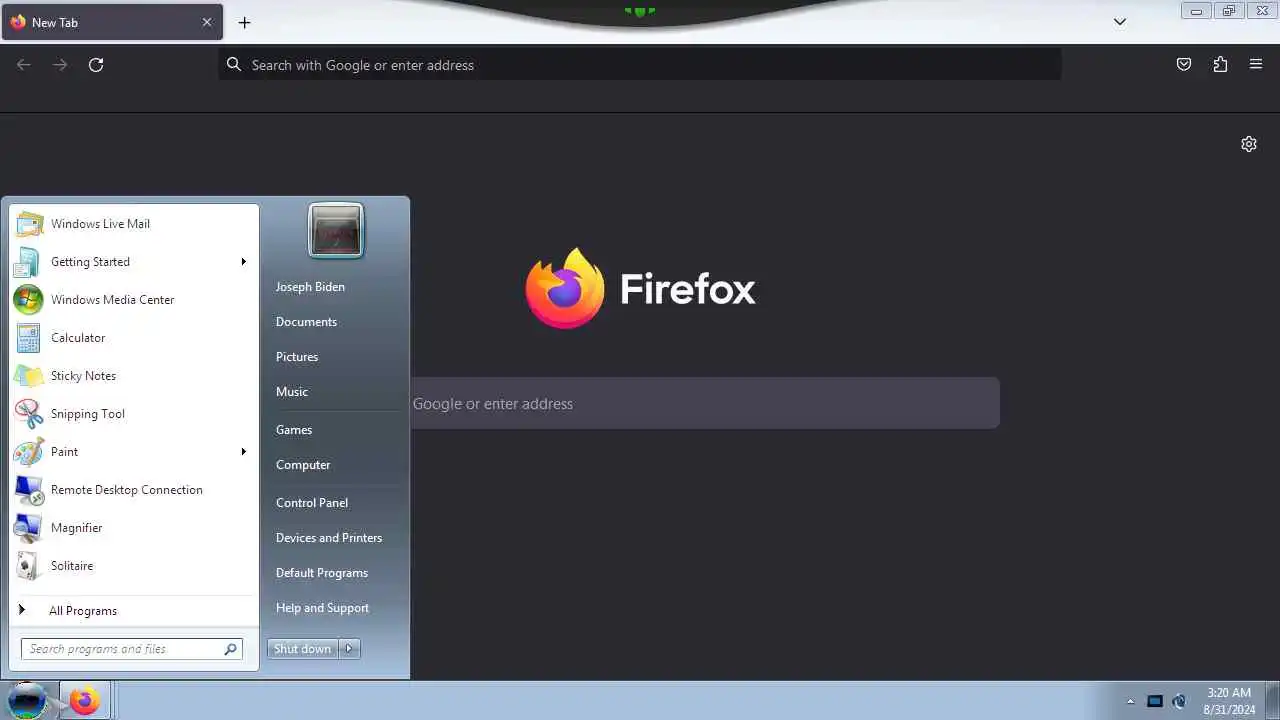1280x720 pixels.
Task: Reload the current Firefox page
Action: [96, 65]
